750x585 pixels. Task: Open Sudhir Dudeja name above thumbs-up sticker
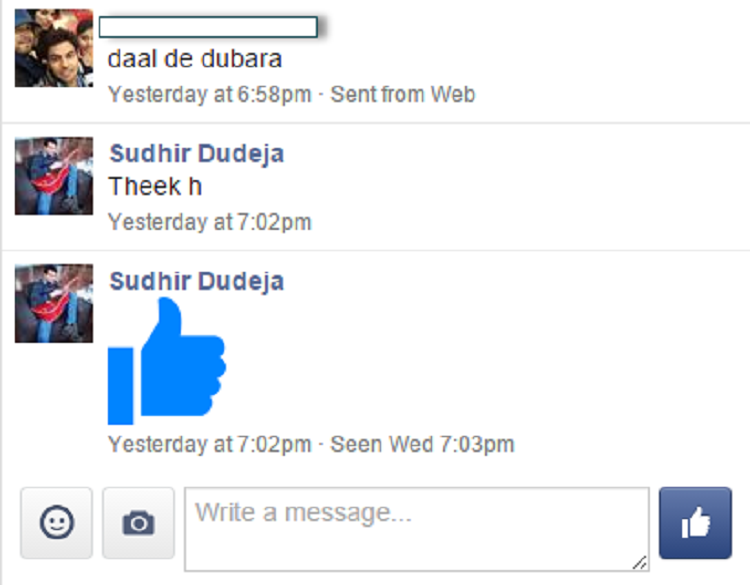(197, 281)
